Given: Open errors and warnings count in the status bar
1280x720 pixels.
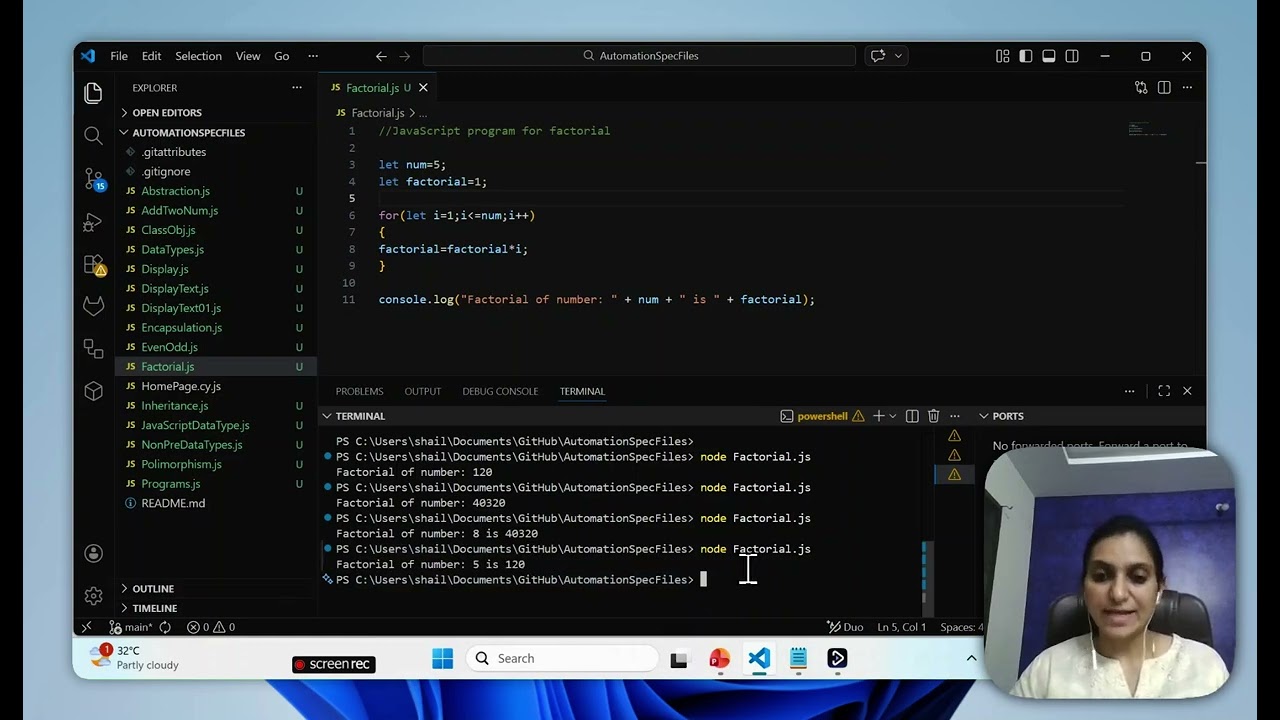Looking at the screenshot, I should 211,627.
